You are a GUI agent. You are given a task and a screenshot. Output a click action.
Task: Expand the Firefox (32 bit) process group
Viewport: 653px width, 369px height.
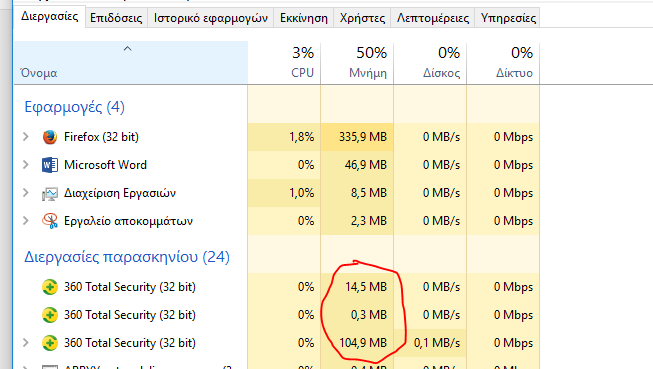point(26,137)
